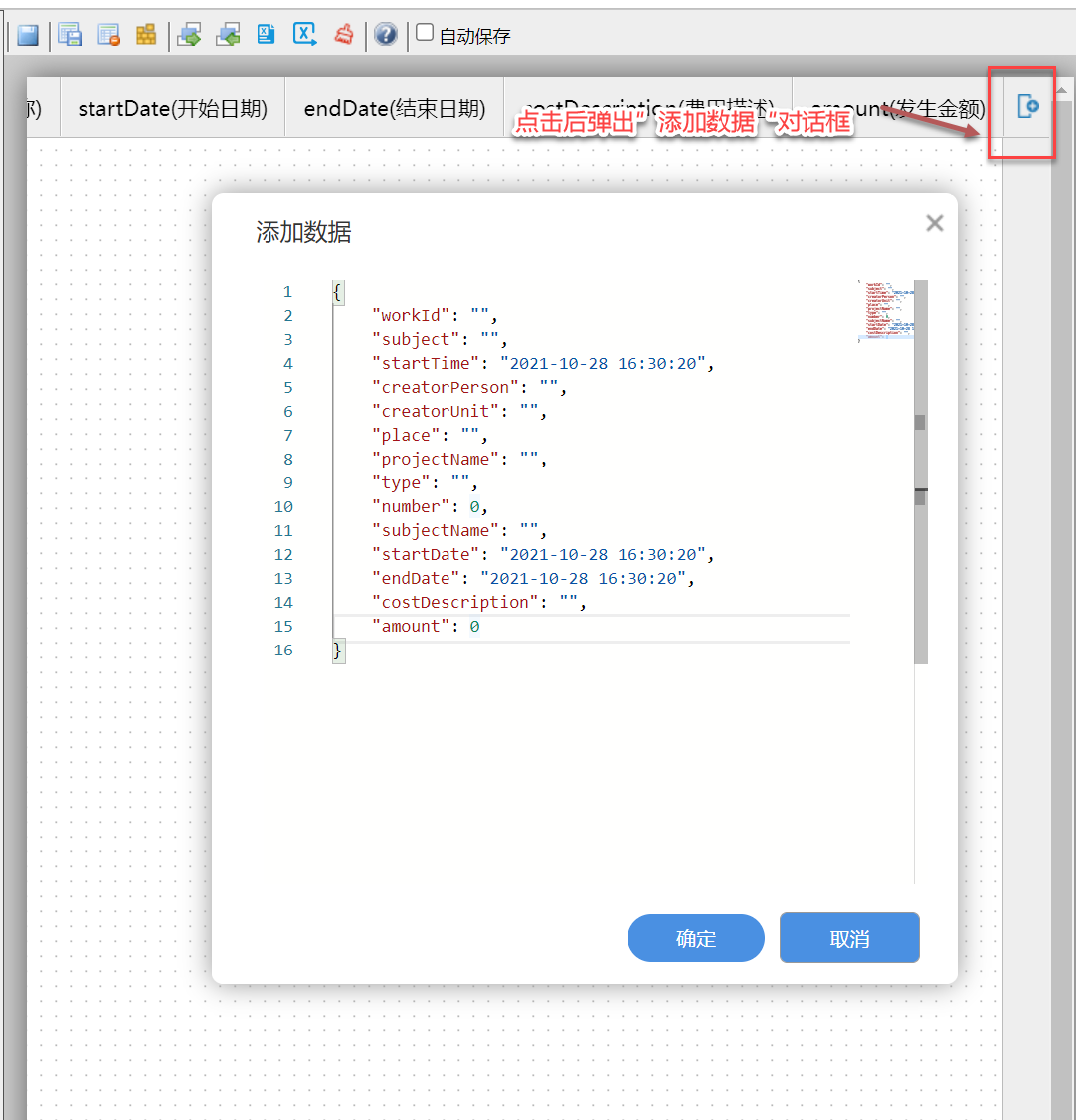
Task: Click the JSON minimap preview
Action: pos(885,311)
